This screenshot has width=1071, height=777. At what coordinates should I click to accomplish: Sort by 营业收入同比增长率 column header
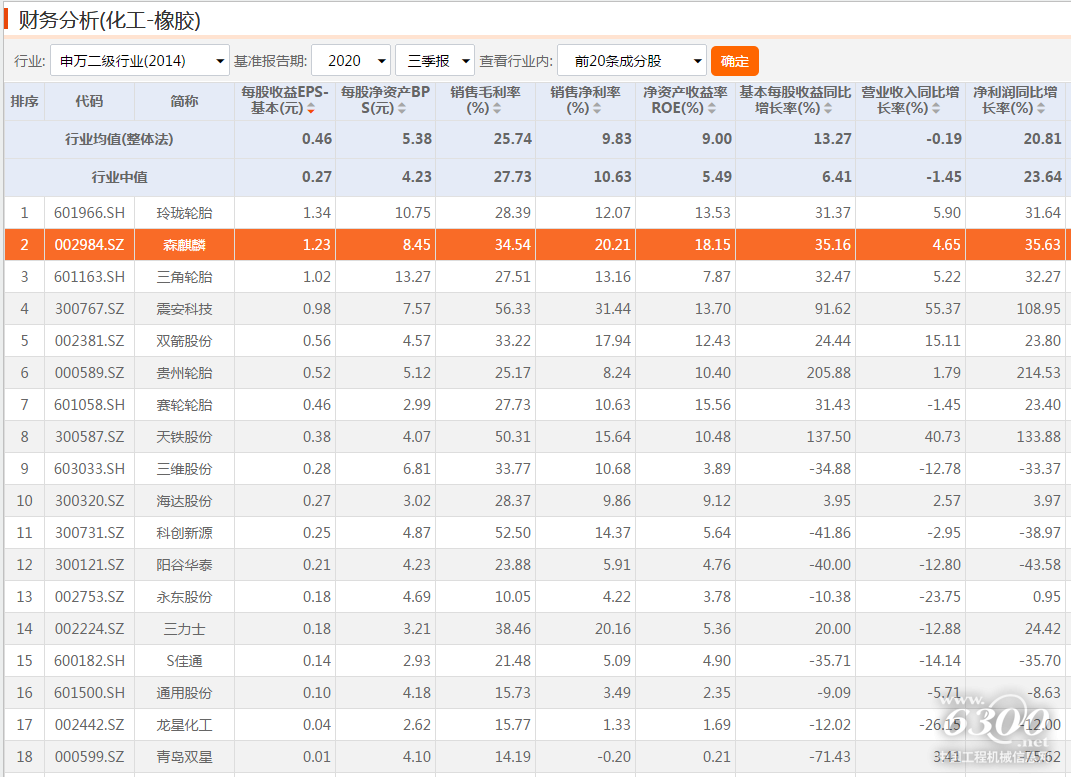coord(910,100)
